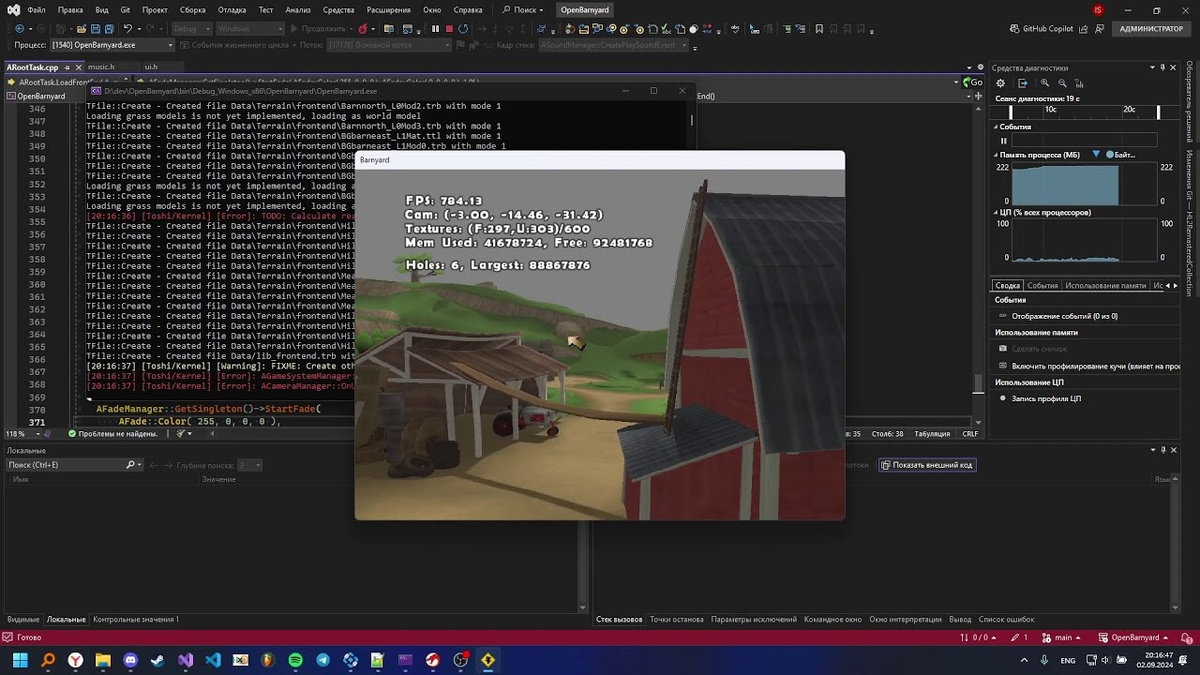Image resolution: width=1200 pixels, height=675 pixels.
Task: Click the Продолжить continue button
Action: coord(320,29)
